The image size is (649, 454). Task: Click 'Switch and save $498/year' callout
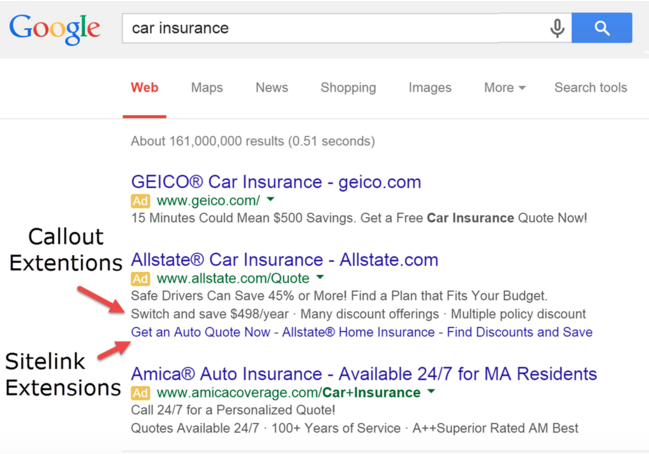209,314
